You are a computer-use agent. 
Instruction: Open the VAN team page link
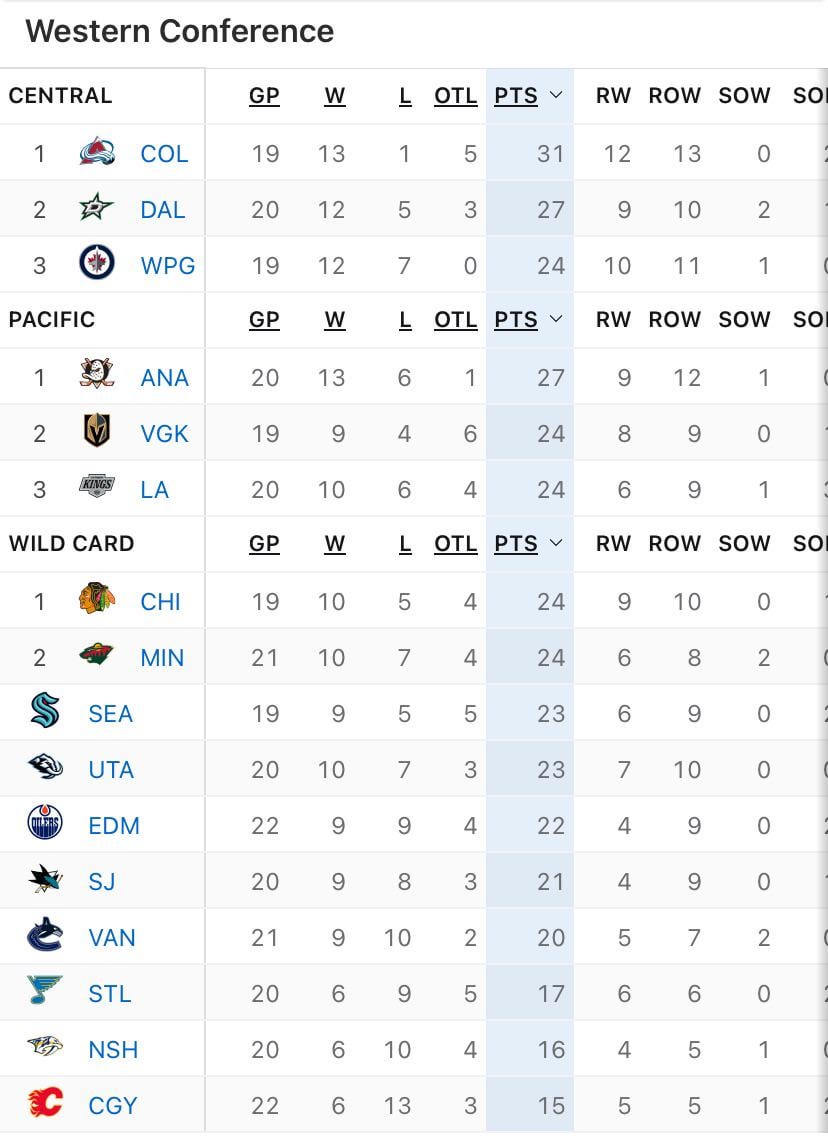(112, 938)
